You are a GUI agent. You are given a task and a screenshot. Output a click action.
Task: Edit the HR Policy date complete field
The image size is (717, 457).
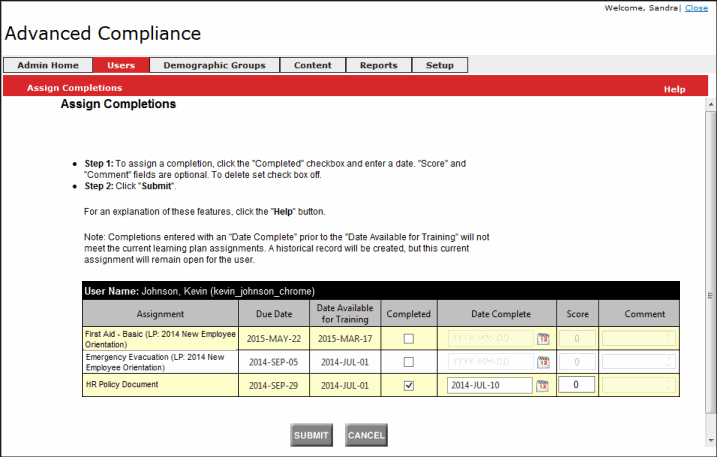tap(489, 385)
